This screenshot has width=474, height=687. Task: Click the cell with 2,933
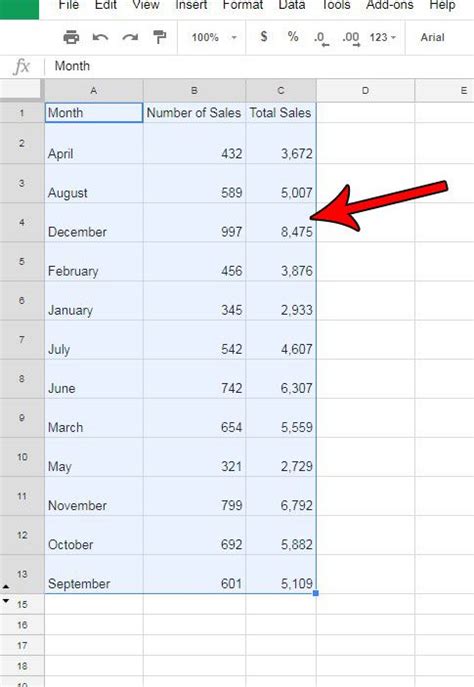pos(281,301)
